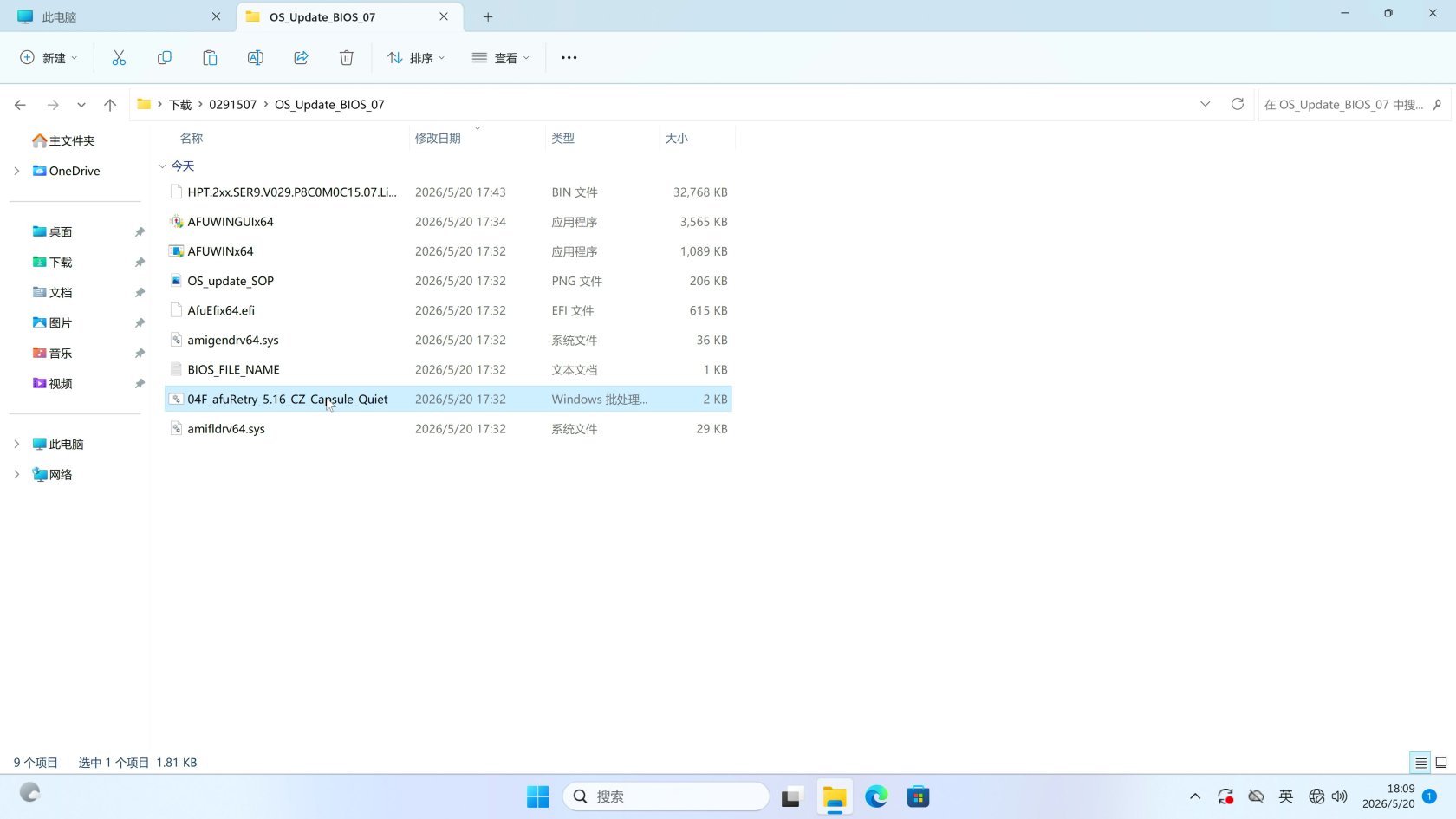Viewport: 1456px width, 819px height.
Task: Open Task View from taskbar
Action: point(792,796)
